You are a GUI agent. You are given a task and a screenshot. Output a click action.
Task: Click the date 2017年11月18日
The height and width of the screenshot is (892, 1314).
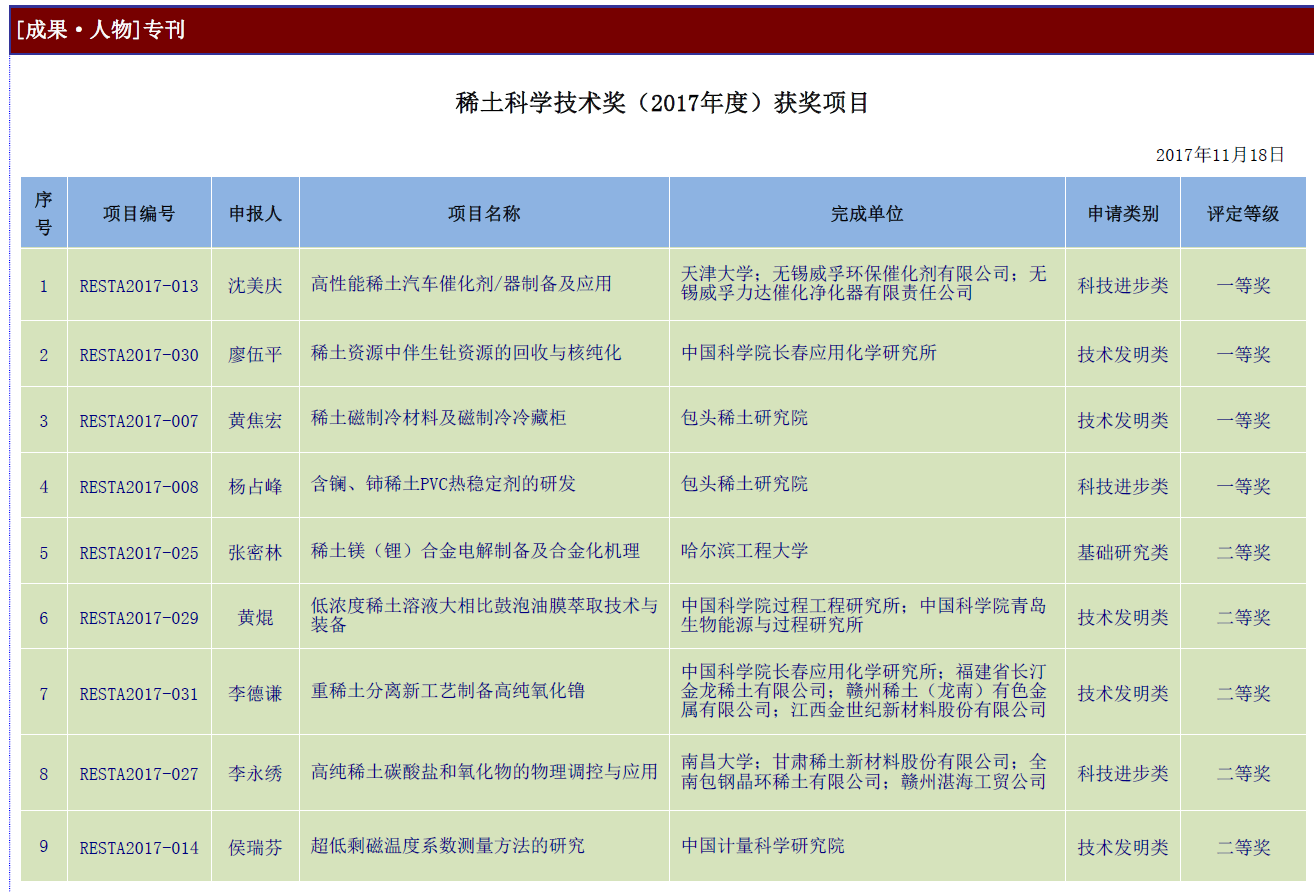[x=1220, y=154]
